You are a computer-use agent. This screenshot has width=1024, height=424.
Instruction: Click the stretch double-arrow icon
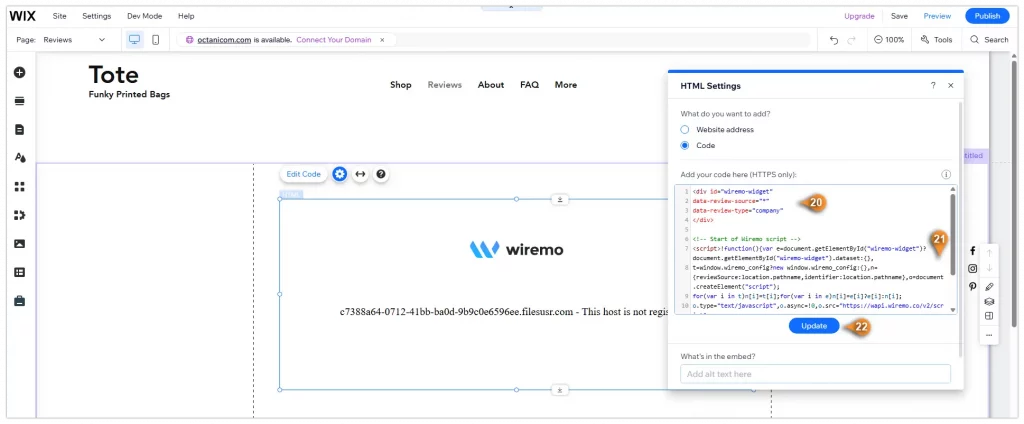(360, 174)
